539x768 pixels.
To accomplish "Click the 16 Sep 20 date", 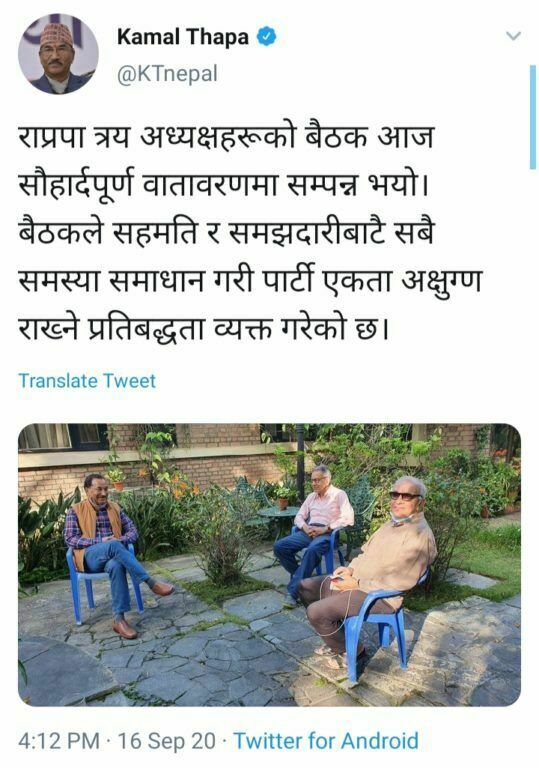I will tap(167, 741).
